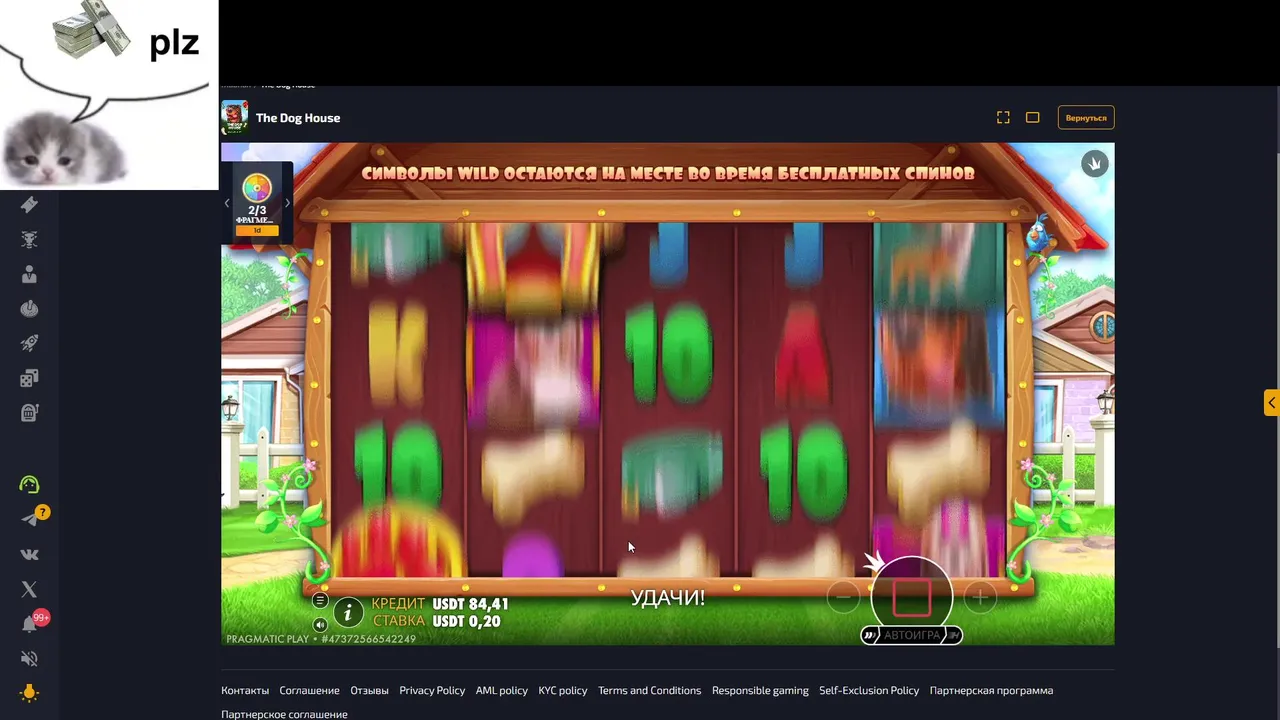The width and height of the screenshot is (1280, 720).
Task: Enable quick spin arrow left of АВТОИГРА
Action: point(870,635)
